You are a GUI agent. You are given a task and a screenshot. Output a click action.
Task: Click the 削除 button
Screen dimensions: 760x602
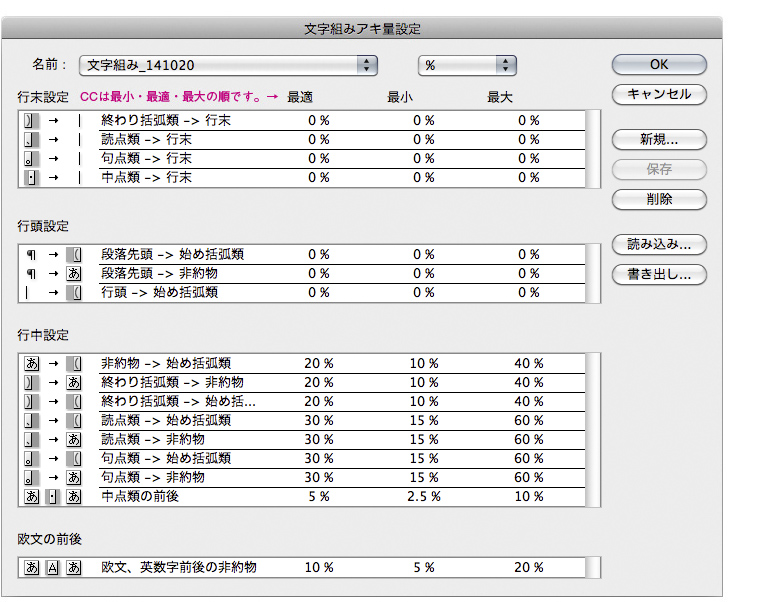click(659, 199)
